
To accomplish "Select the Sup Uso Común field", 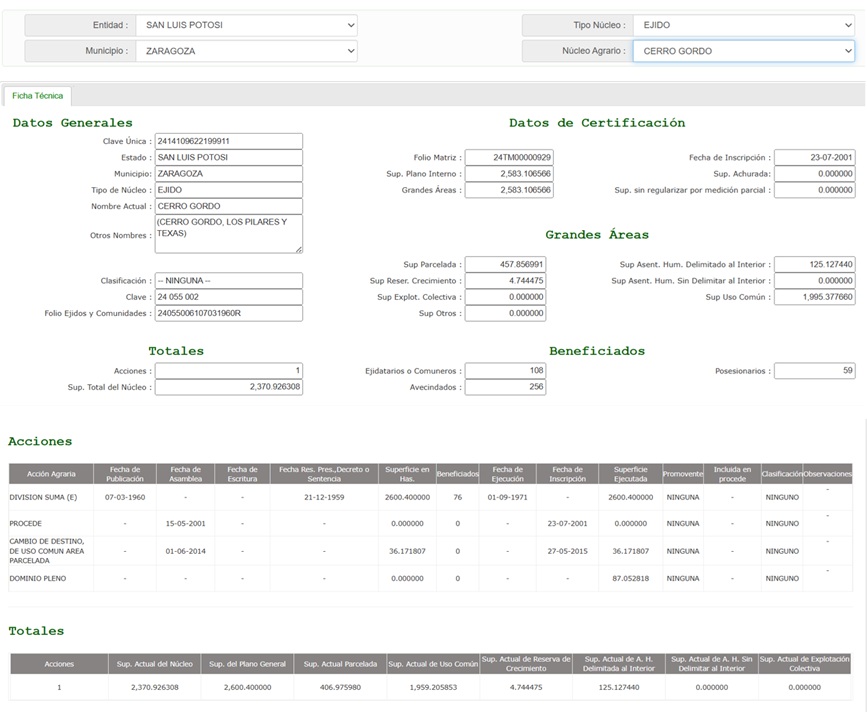I will tap(815, 297).
